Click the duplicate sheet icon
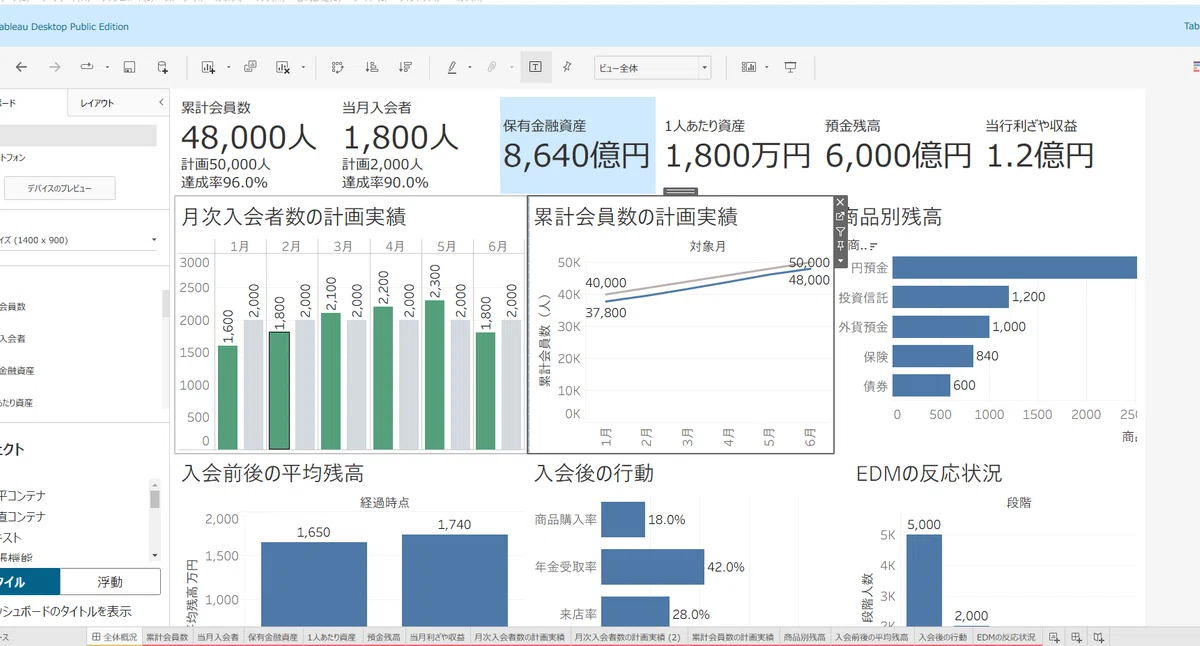The width and height of the screenshot is (1200, 646). [x=250, y=67]
